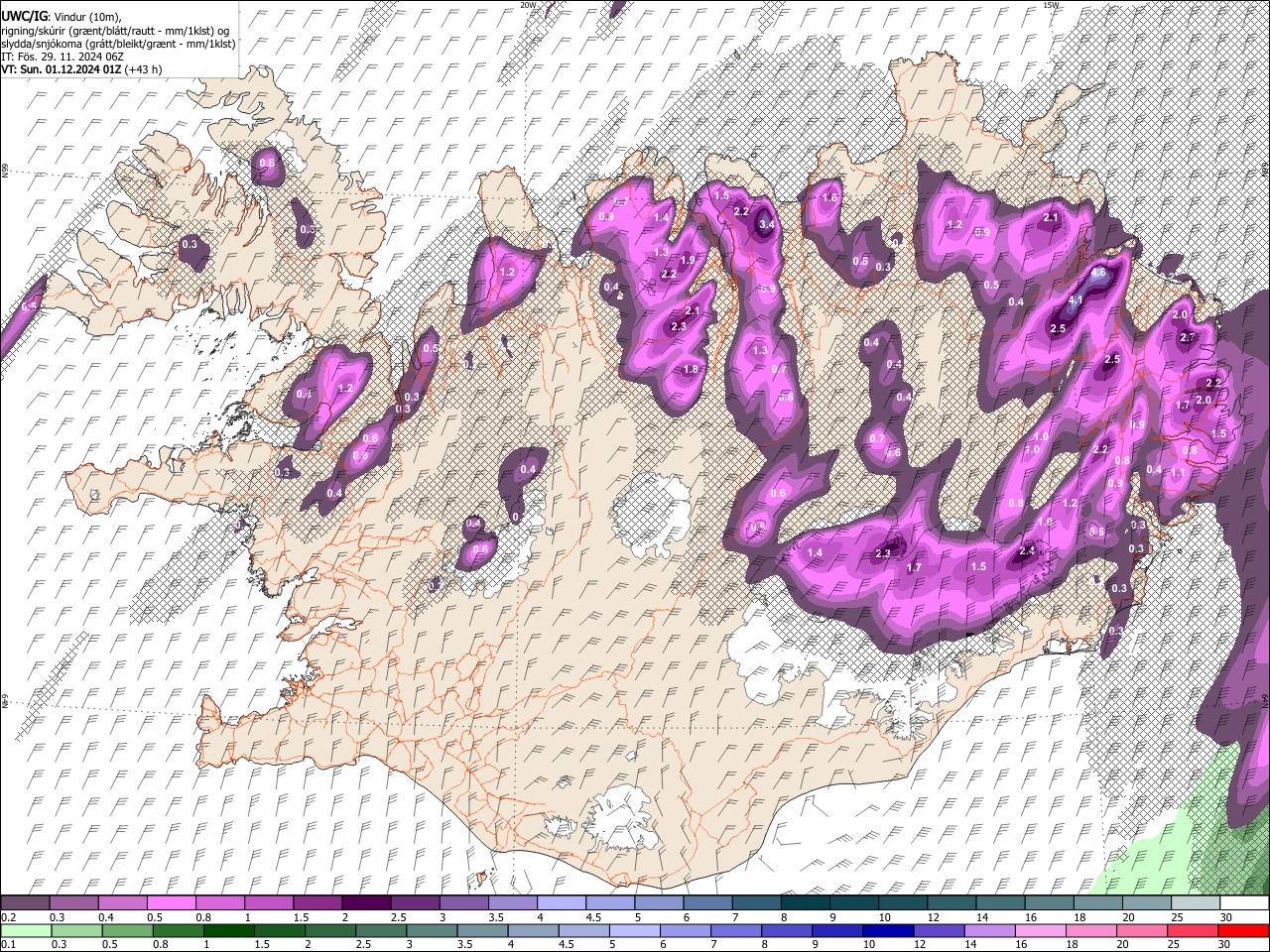This screenshot has width=1270, height=952.
Task: Click the rain scale swatch for 25–30 mm
Action: click(x=1195, y=930)
